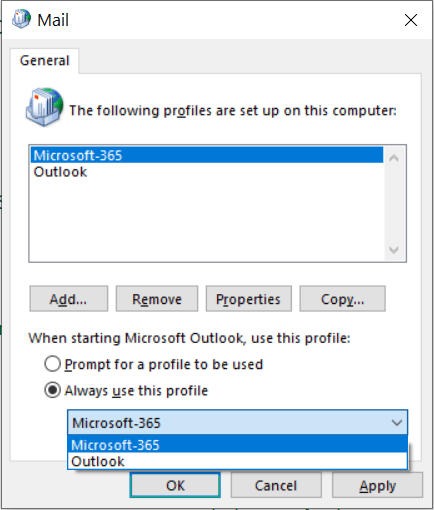Viewport: 434px width, 510px height.
Task: Close the Mail dialog window
Action: (x=411, y=20)
